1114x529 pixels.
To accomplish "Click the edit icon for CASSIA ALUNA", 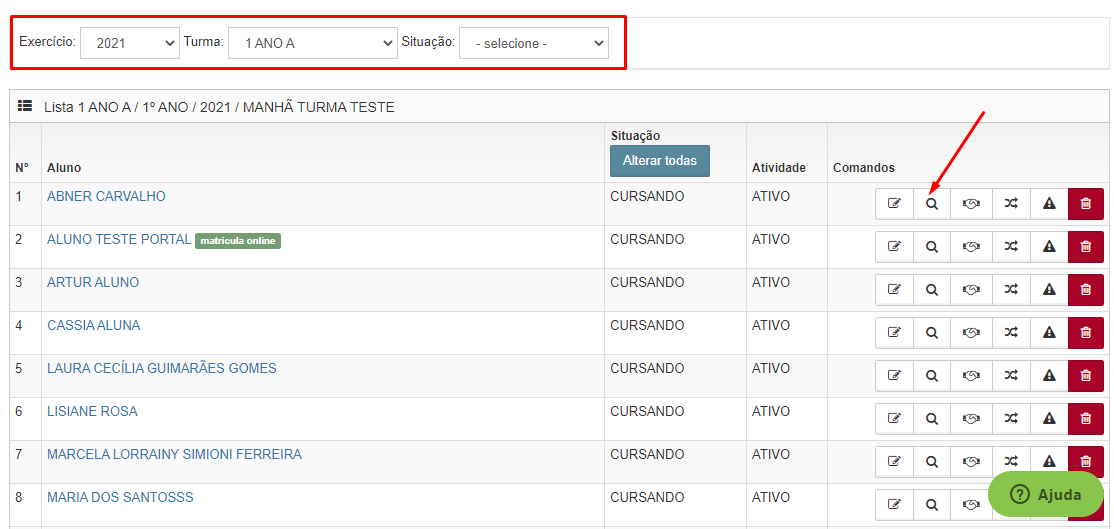I will (894, 332).
